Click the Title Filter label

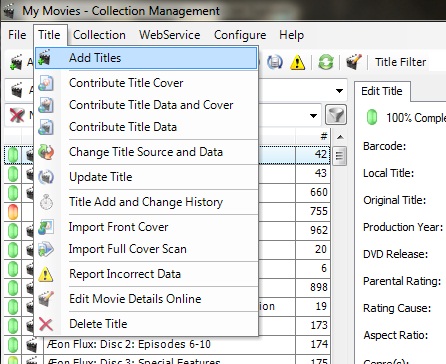(x=400, y=62)
